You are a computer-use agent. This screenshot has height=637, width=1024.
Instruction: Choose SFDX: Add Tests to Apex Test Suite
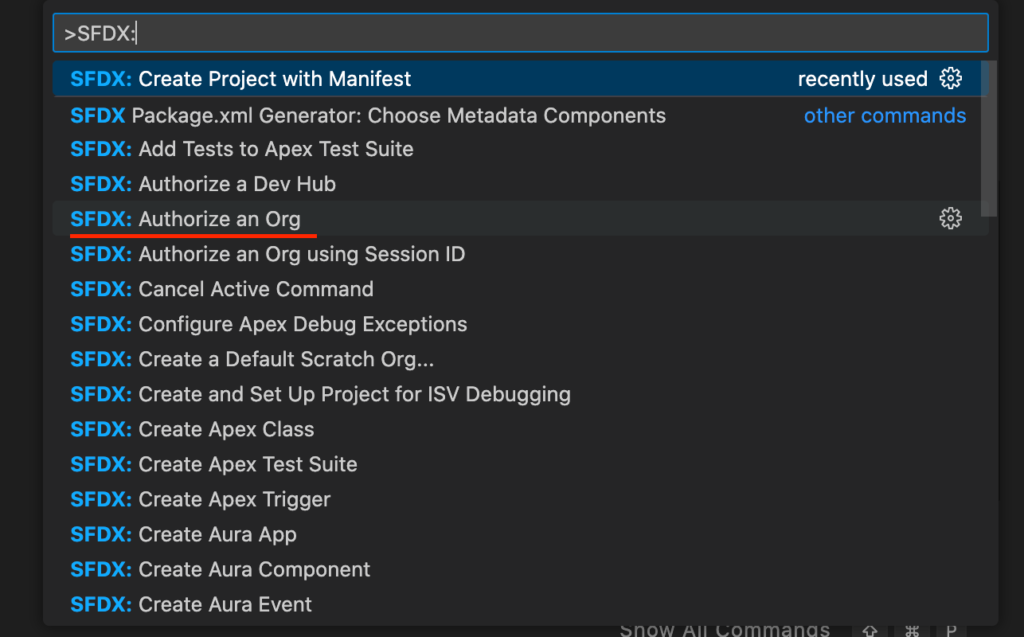click(x=241, y=149)
